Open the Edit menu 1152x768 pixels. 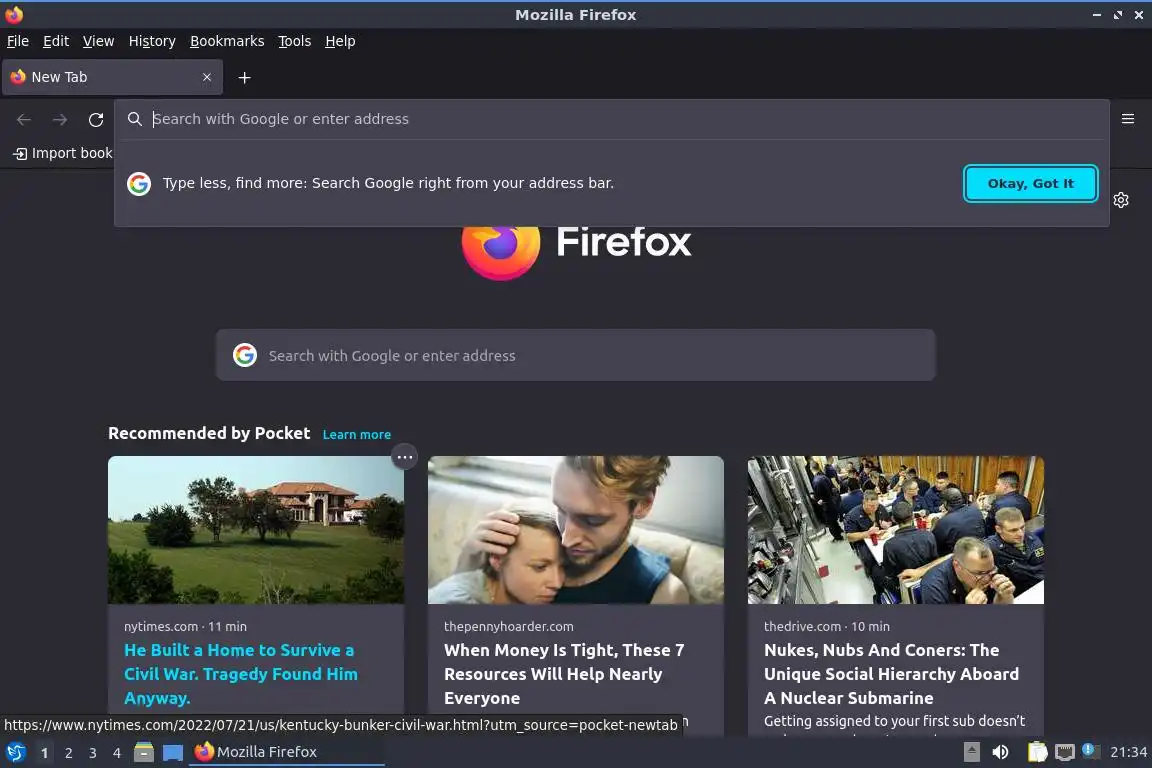pyautogui.click(x=56, y=41)
